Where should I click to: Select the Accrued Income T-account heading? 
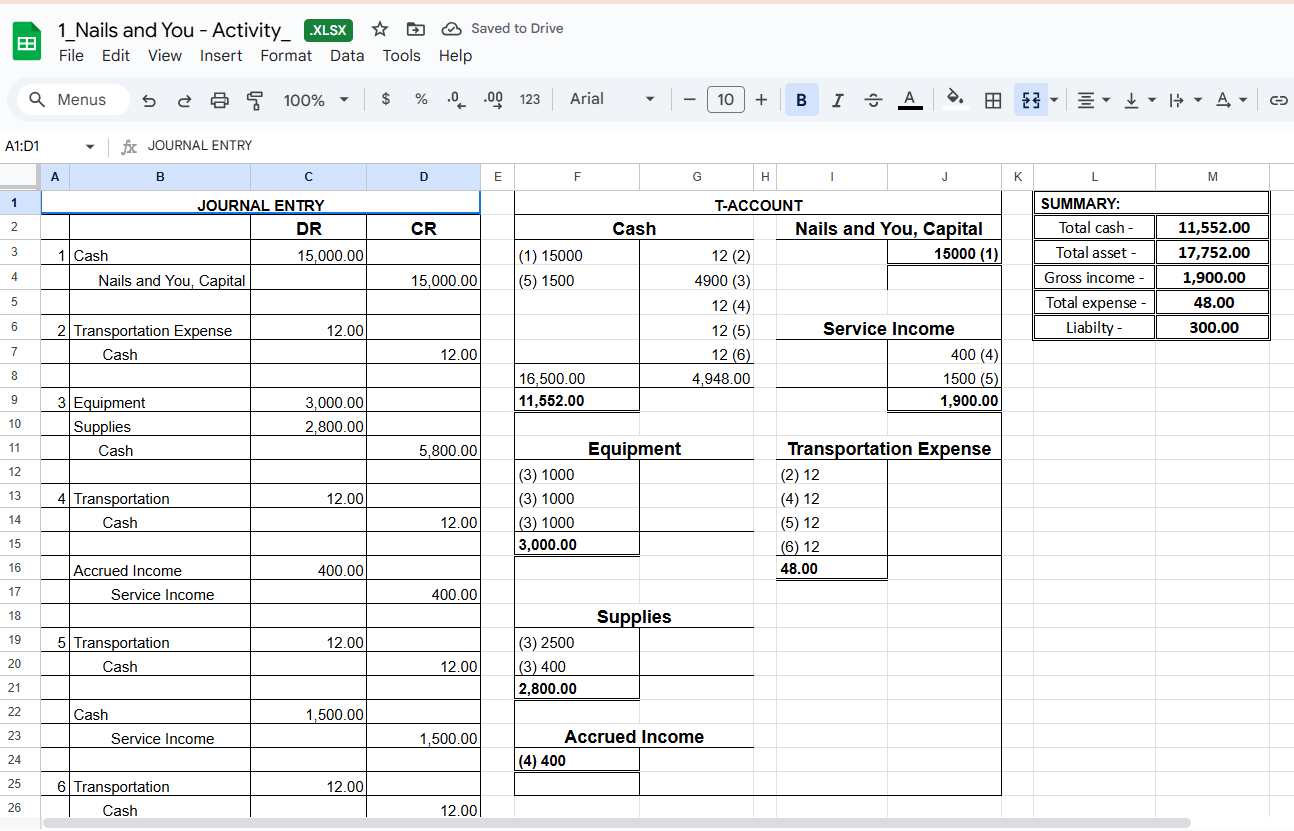point(634,736)
